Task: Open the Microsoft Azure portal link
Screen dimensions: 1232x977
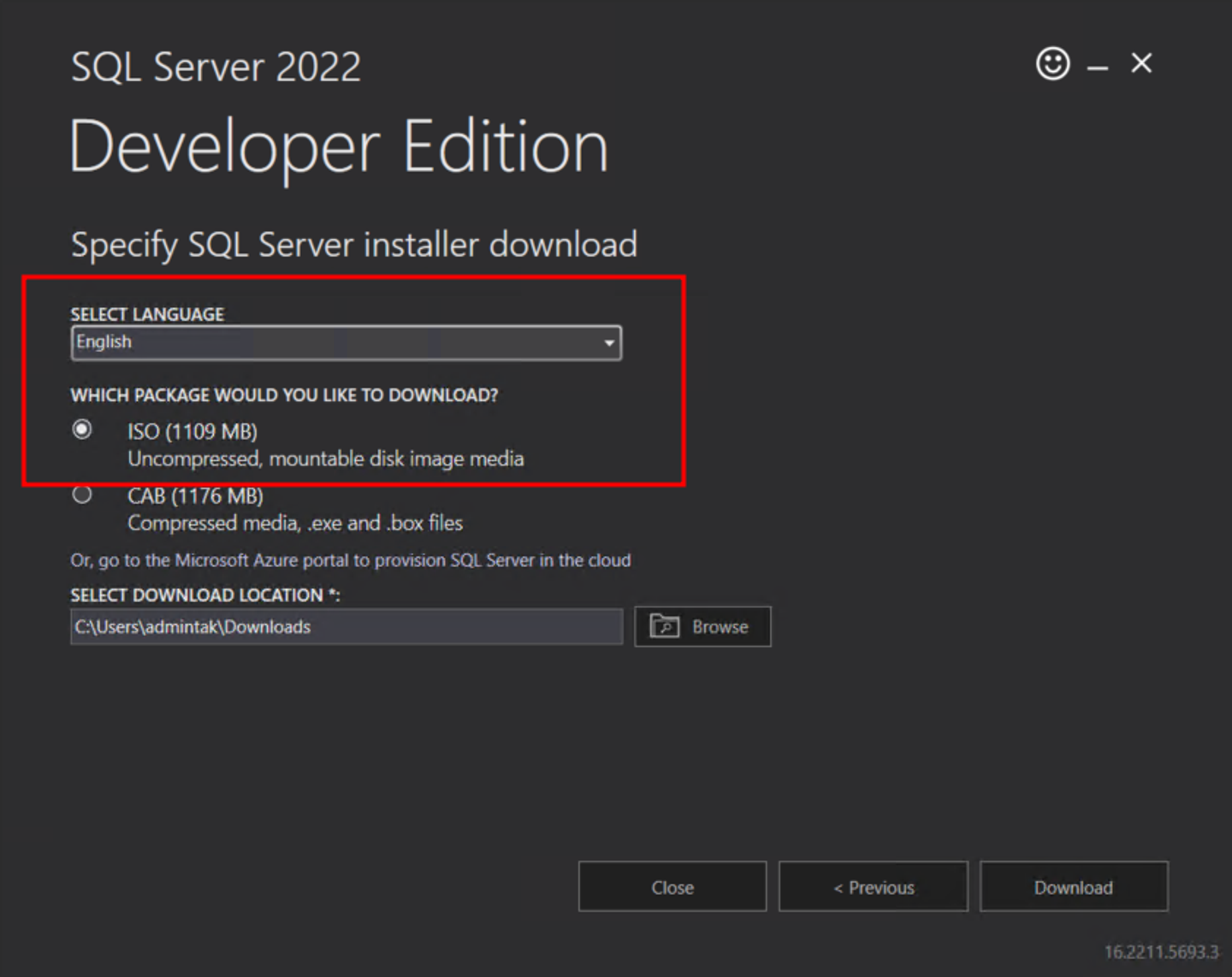Action: coord(351,560)
